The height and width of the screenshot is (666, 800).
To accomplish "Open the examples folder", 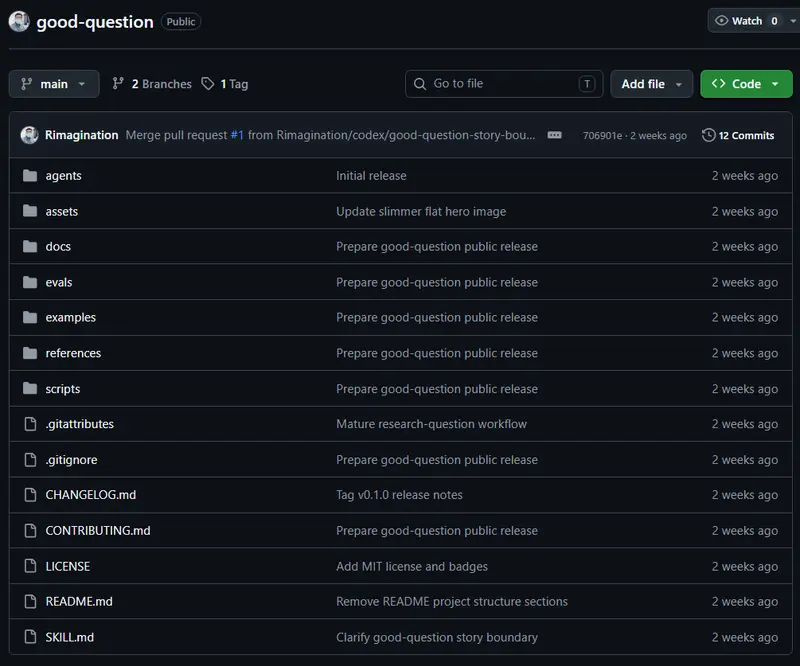I will tap(70, 317).
